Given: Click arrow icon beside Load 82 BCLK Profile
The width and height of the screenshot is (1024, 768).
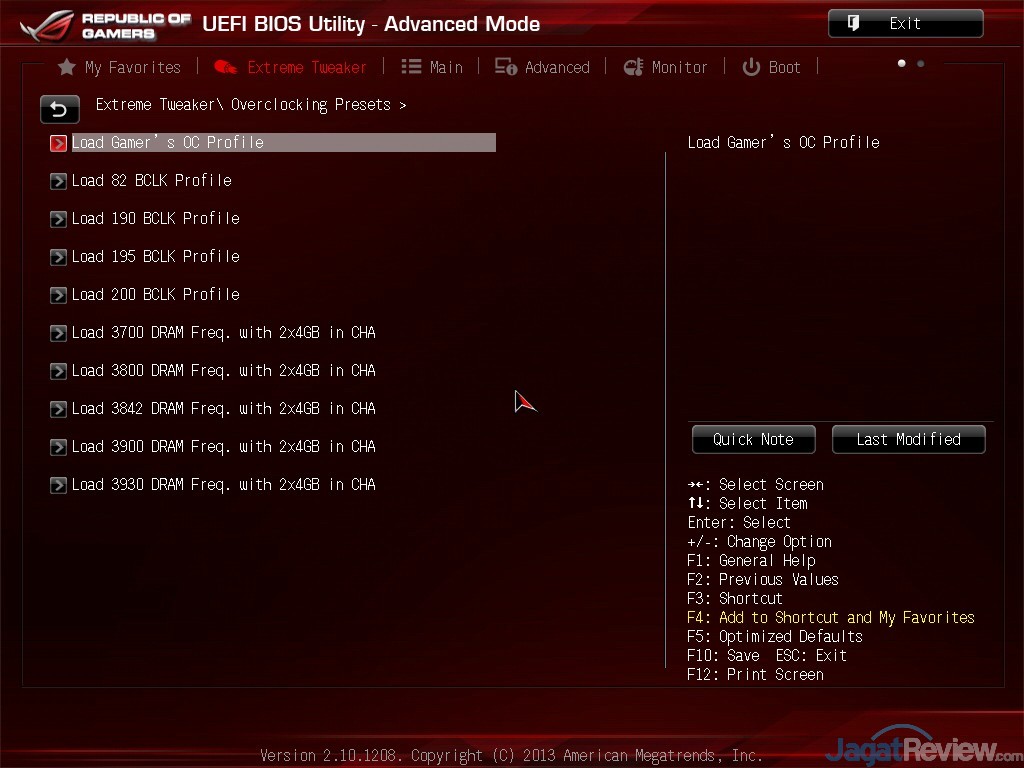Looking at the screenshot, I should pos(58,181).
